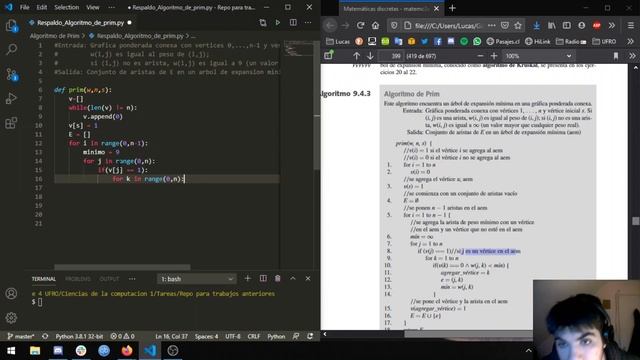
Task: Close the terminal panel
Action: tap(308, 278)
